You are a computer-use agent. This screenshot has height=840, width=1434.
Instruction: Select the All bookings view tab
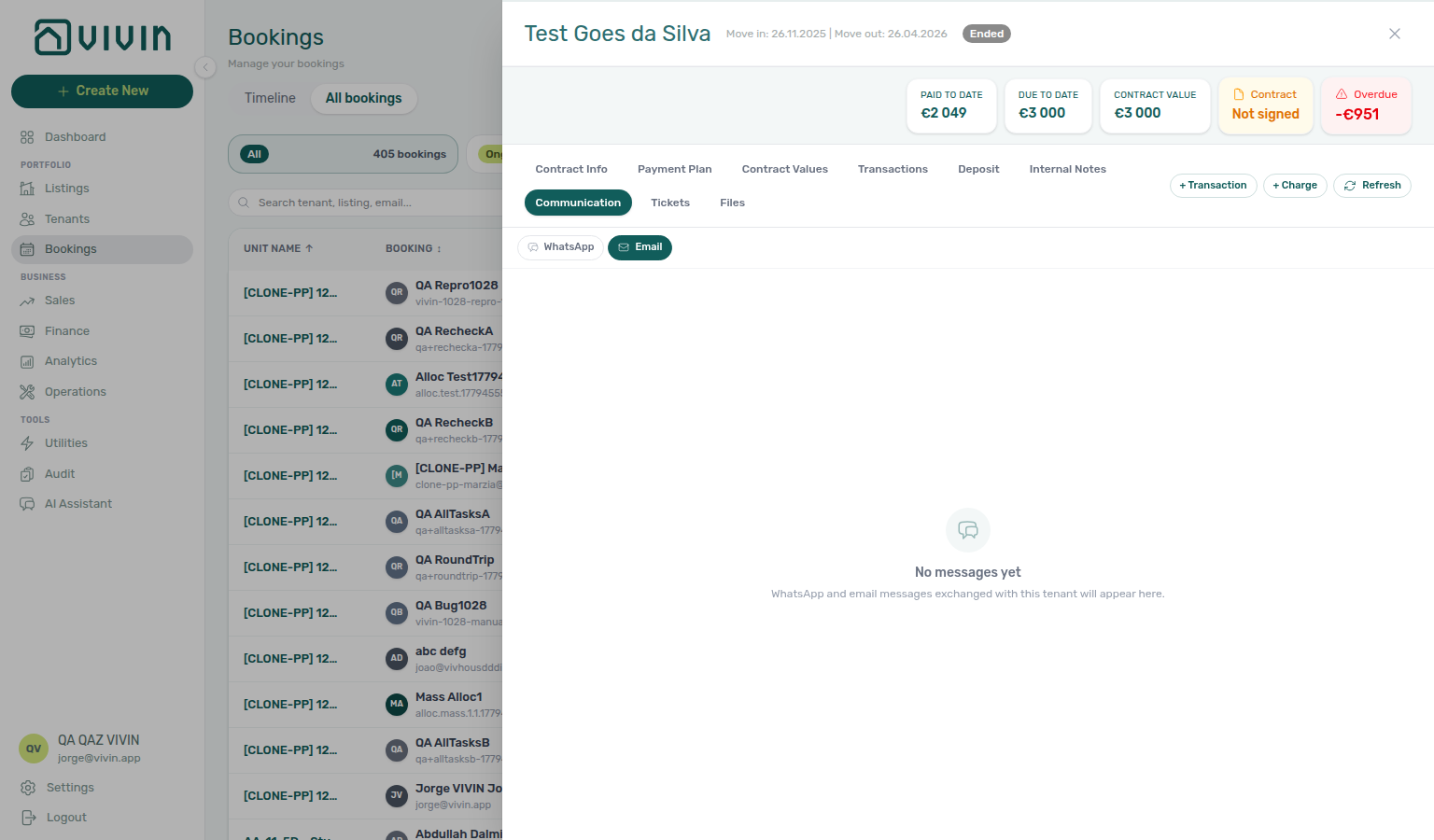363,98
